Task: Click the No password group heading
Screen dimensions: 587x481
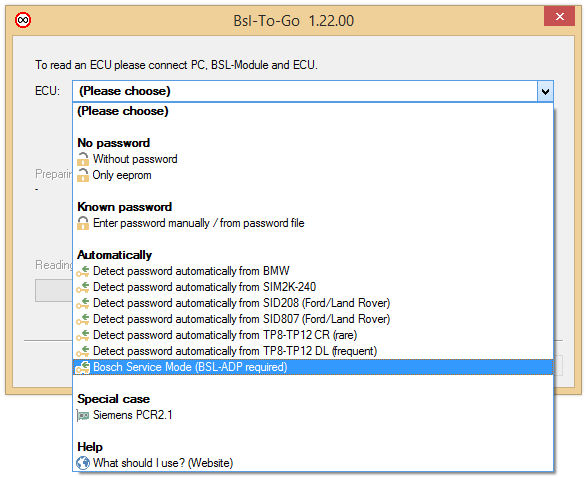Action: pos(113,143)
